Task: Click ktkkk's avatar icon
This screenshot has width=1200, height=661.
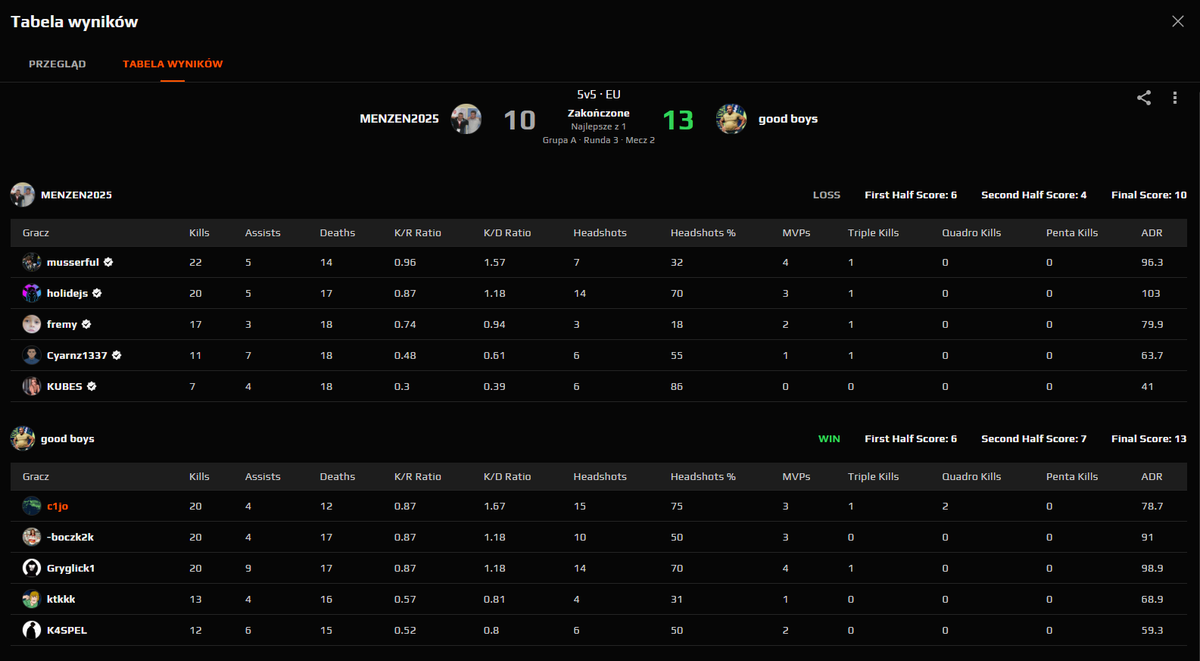Action: coord(32,599)
